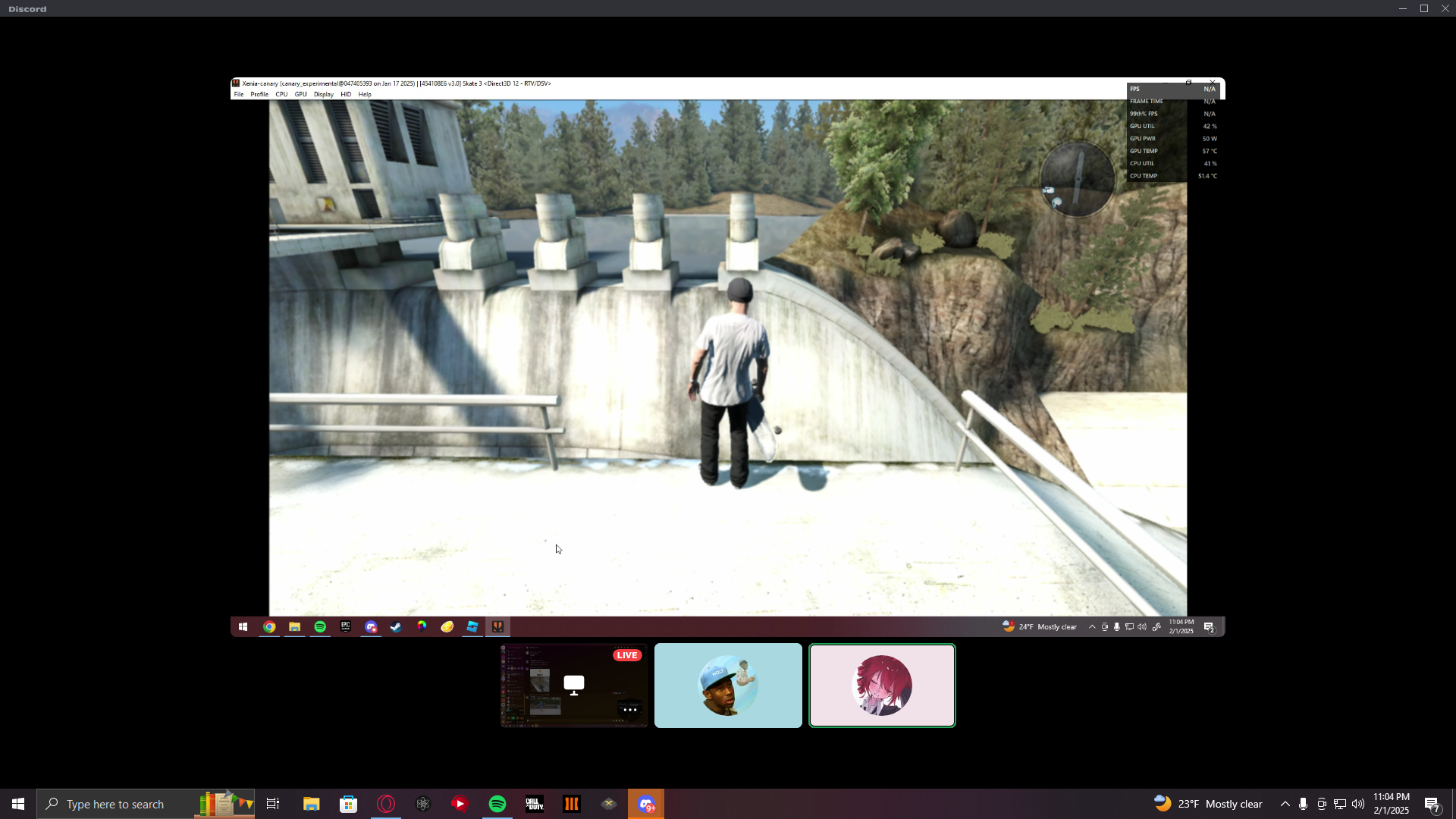Click the microphone icon in system tray
The height and width of the screenshot is (819, 1456).
(x=1303, y=804)
